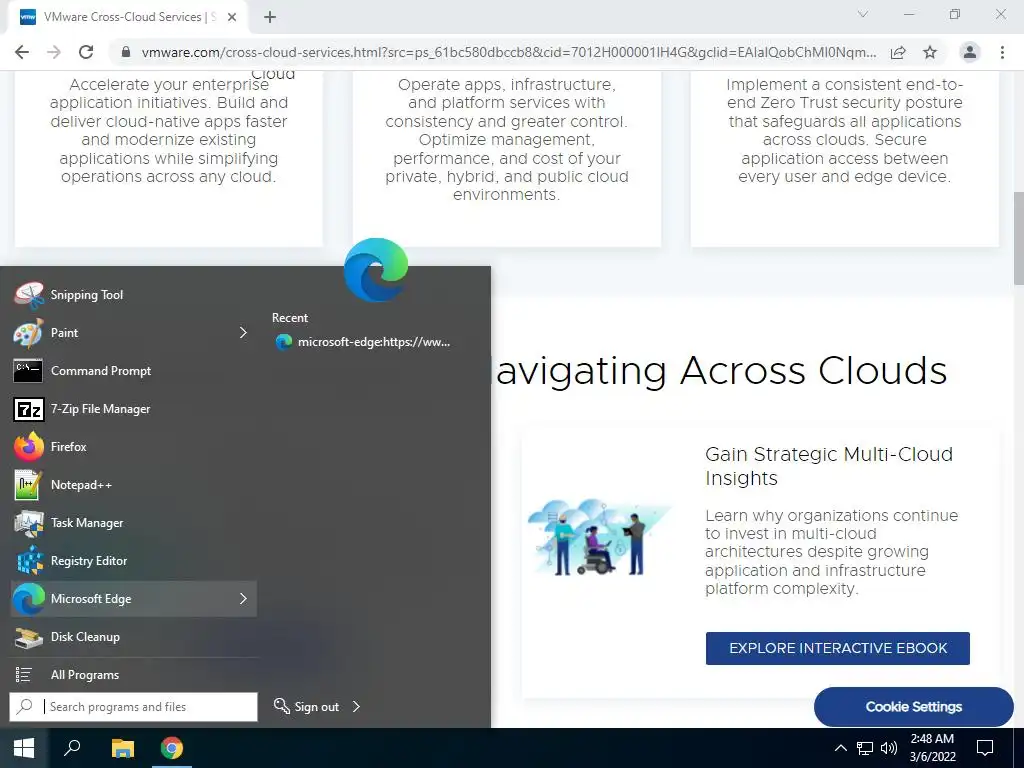Share this page icon in address bar

click(x=898, y=52)
